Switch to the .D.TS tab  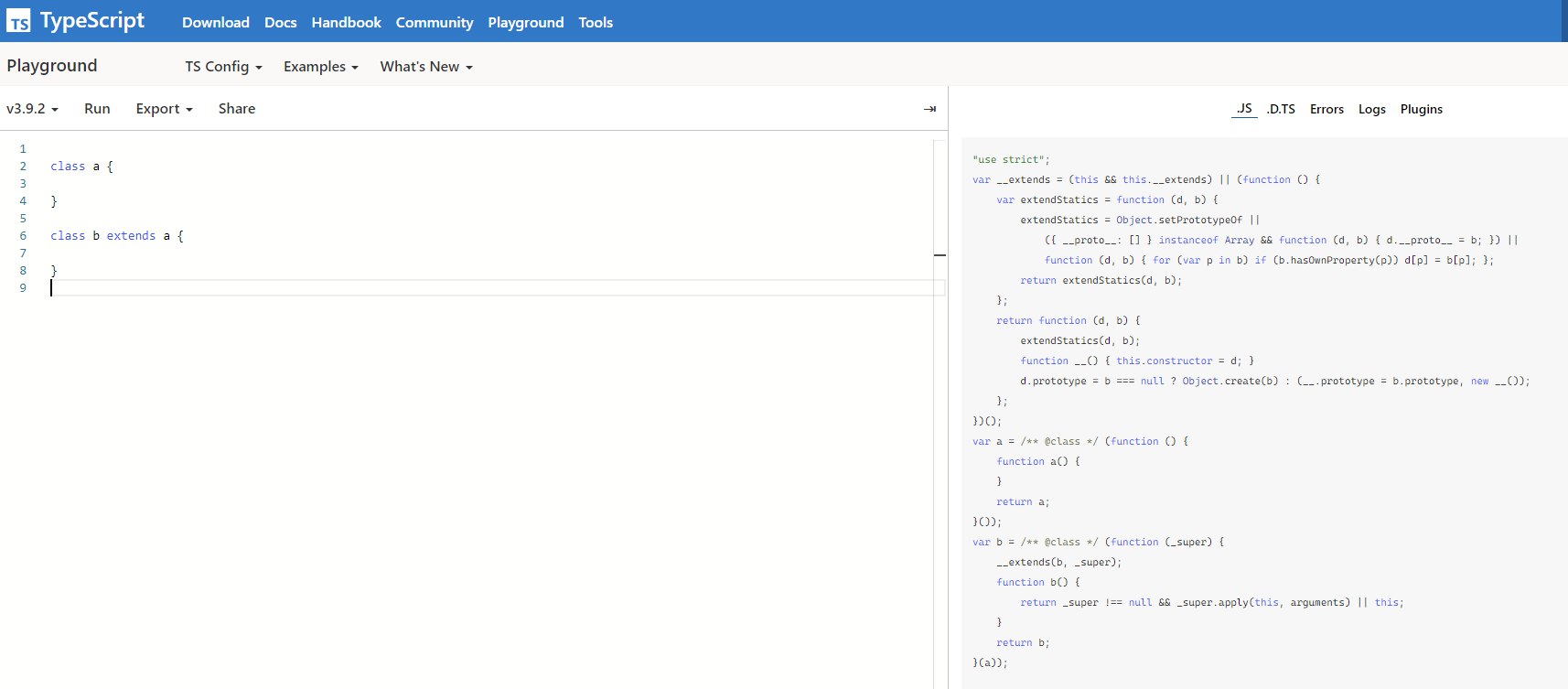(x=1281, y=109)
